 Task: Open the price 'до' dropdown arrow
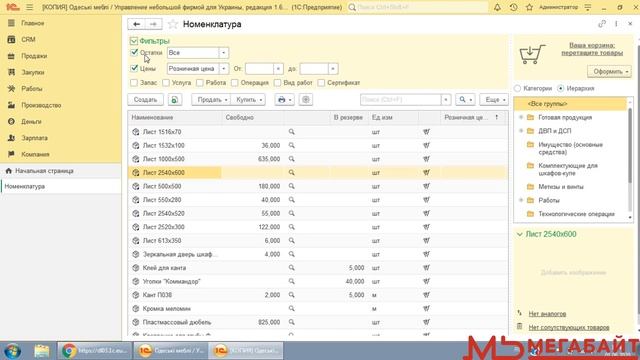click(333, 69)
